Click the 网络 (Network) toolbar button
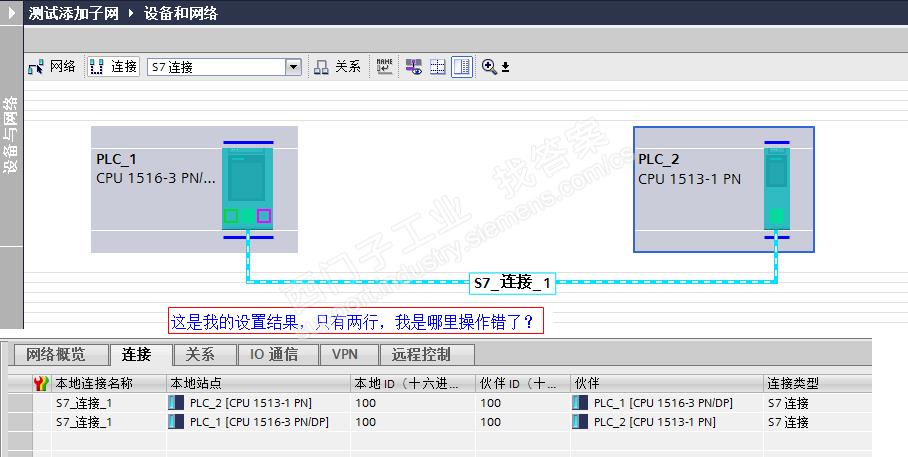The image size is (908, 457). point(52,67)
